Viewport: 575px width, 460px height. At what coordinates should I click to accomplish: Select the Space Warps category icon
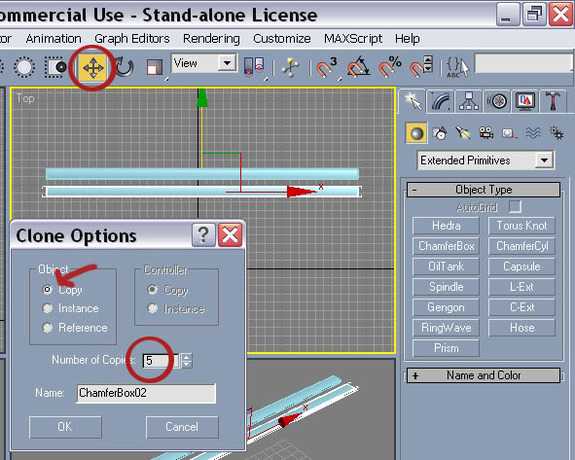point(533,133)
